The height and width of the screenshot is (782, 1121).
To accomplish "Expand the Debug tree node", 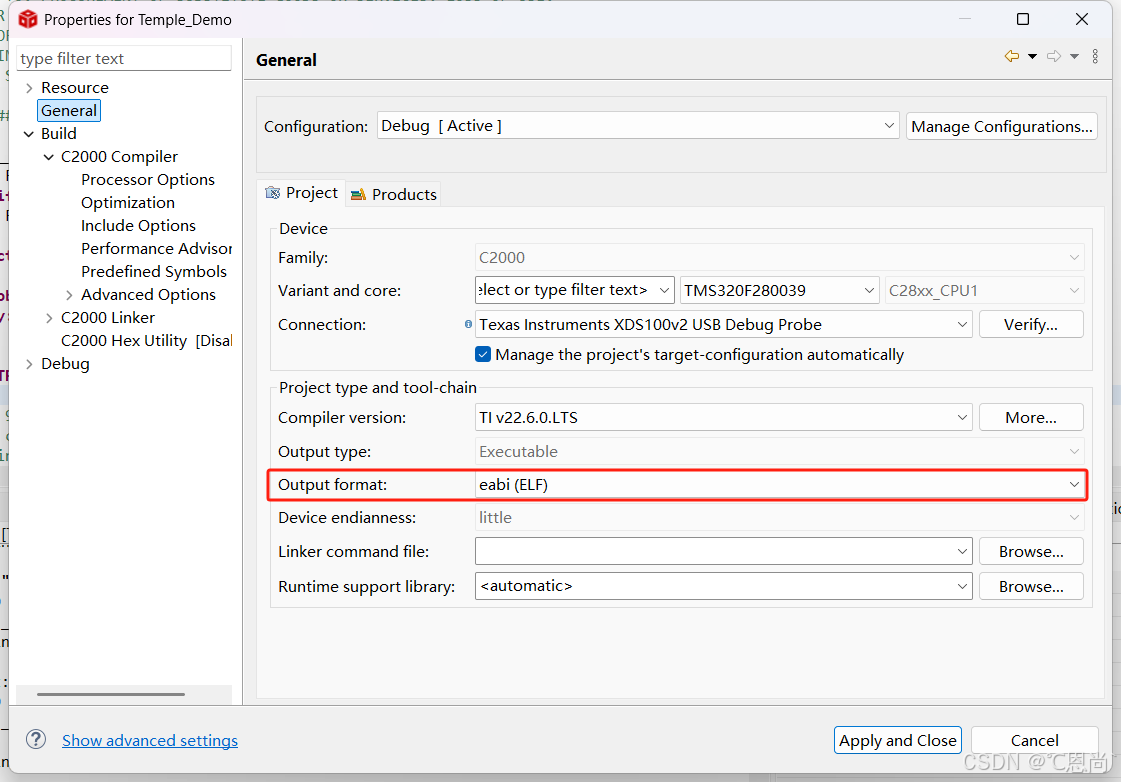I will [x=29, y=364].
